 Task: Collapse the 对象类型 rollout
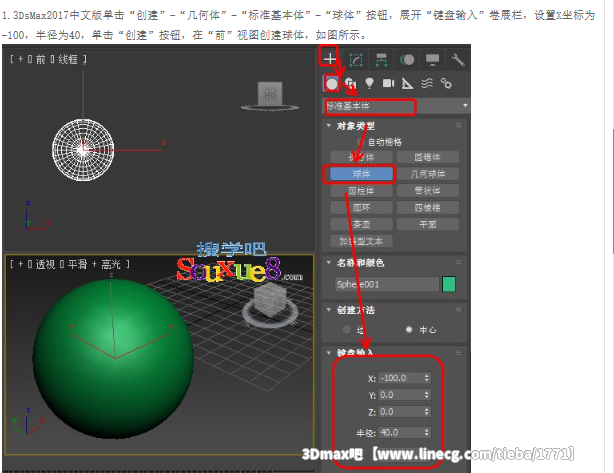[329, 126]
